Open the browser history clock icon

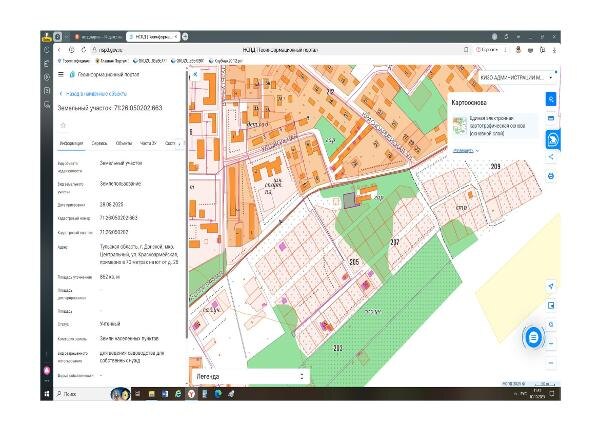click(72, 50)
